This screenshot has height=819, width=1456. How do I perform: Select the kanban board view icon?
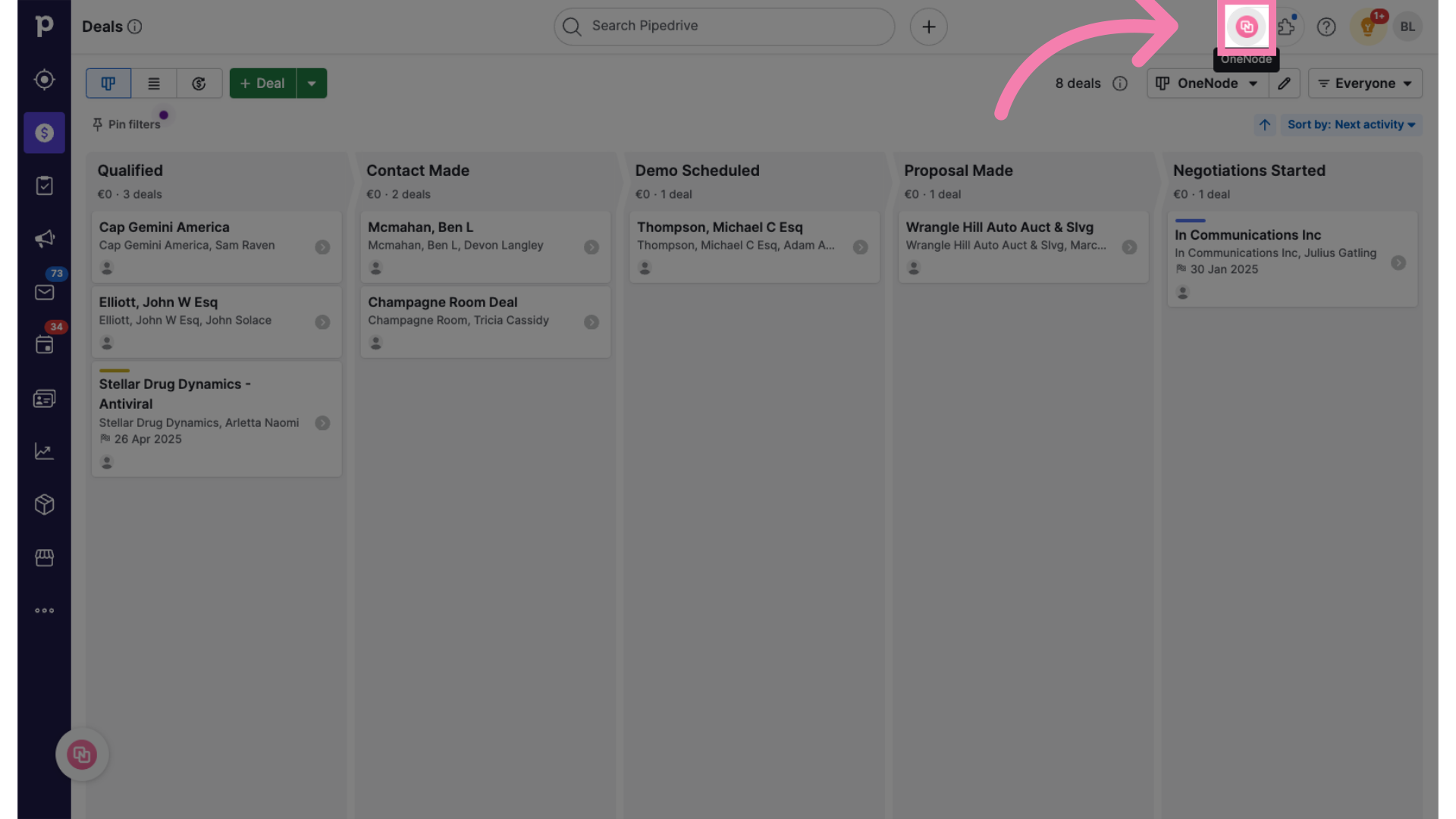point(108,82)
